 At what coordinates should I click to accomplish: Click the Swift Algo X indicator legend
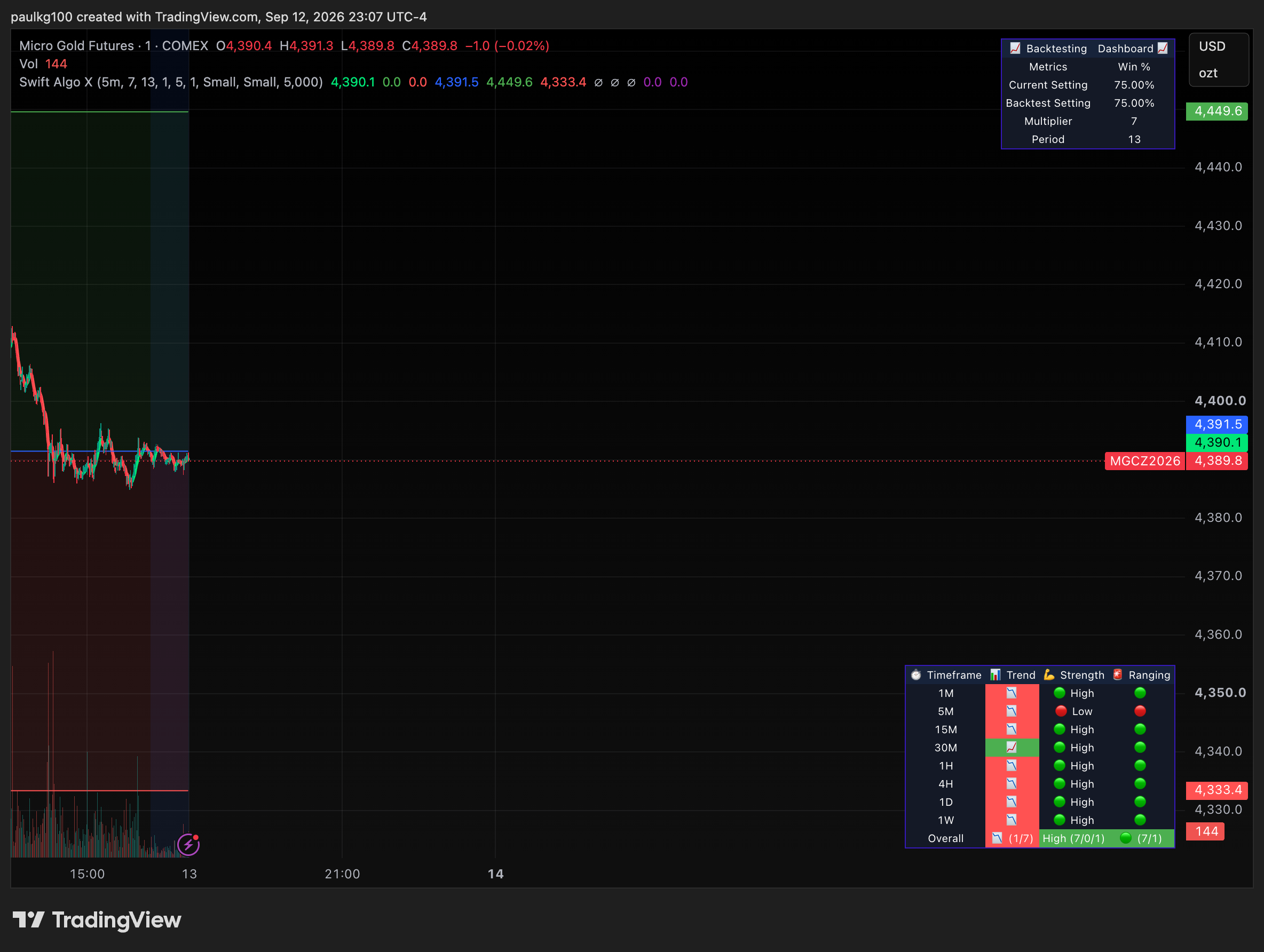pos(171,82)
